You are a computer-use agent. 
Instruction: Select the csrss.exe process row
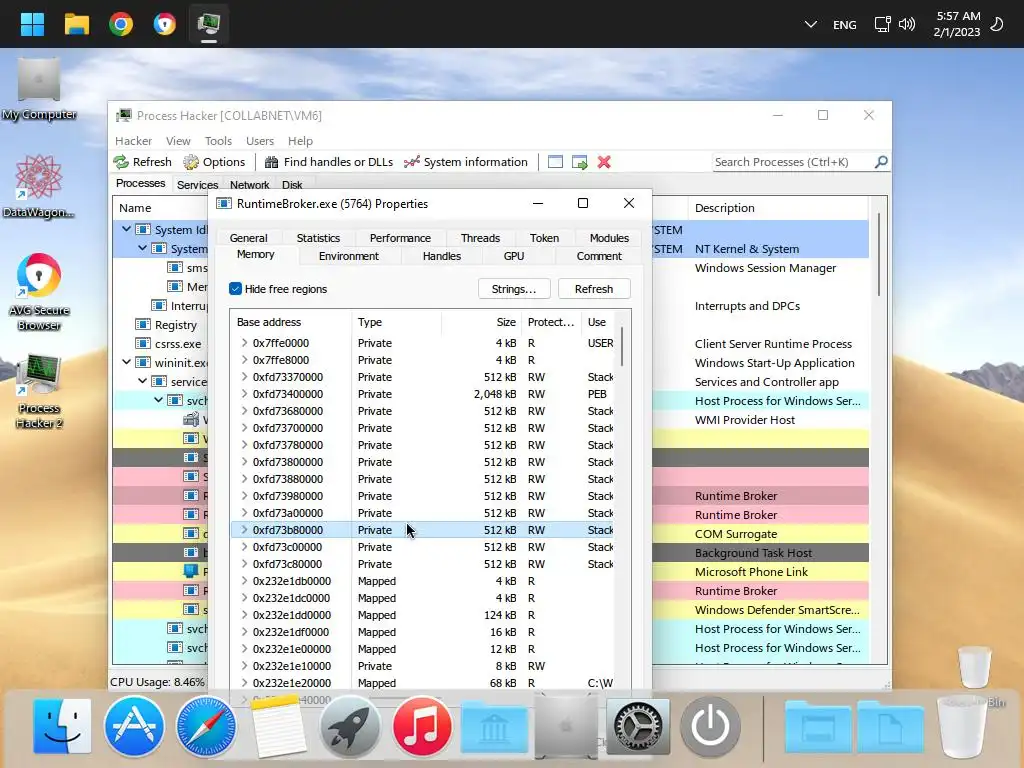[x=161, y=344]
